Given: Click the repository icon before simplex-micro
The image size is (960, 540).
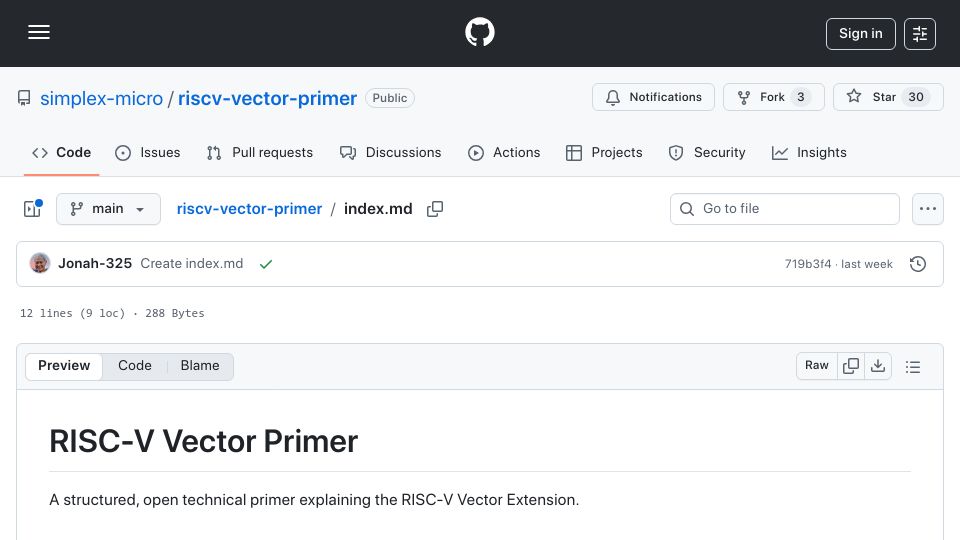Looking at the screenshot, I should coord(24,98).
